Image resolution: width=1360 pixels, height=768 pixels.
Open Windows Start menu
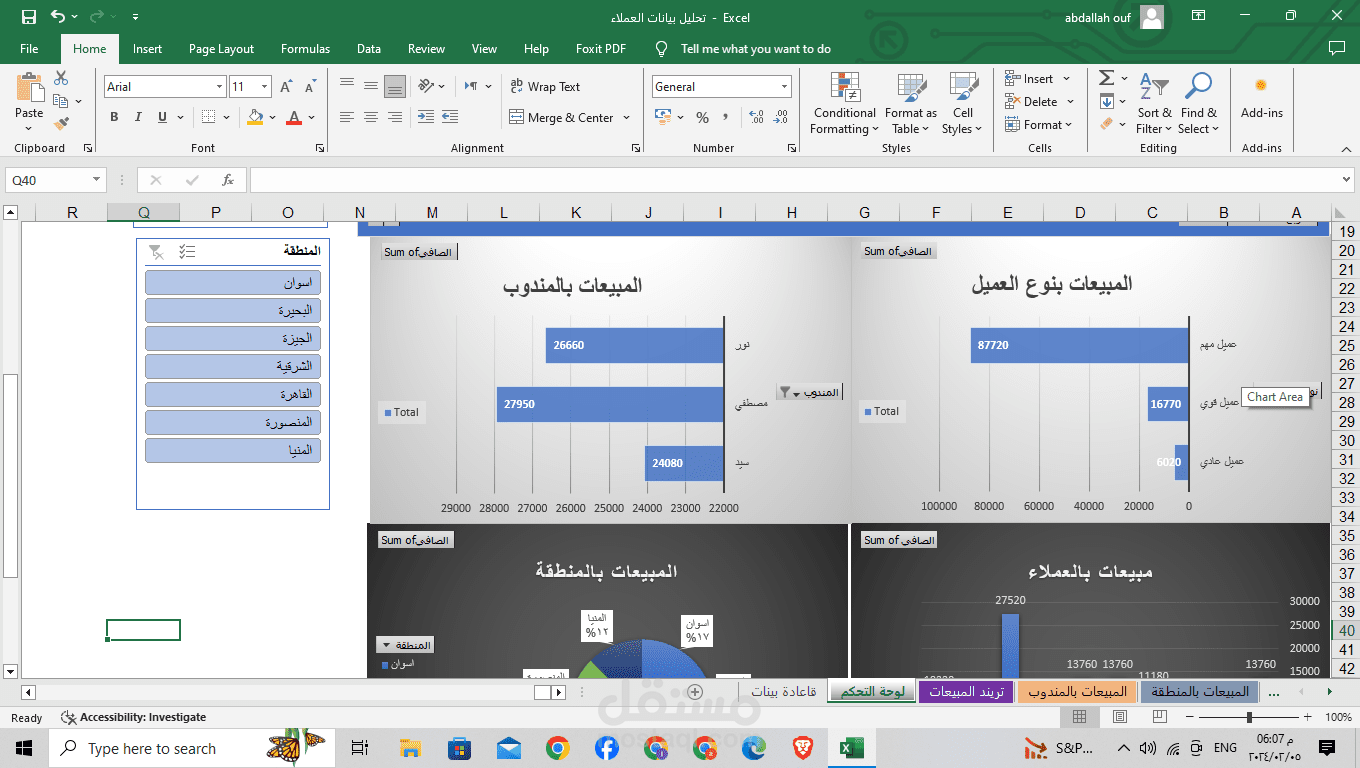(24, 748)
